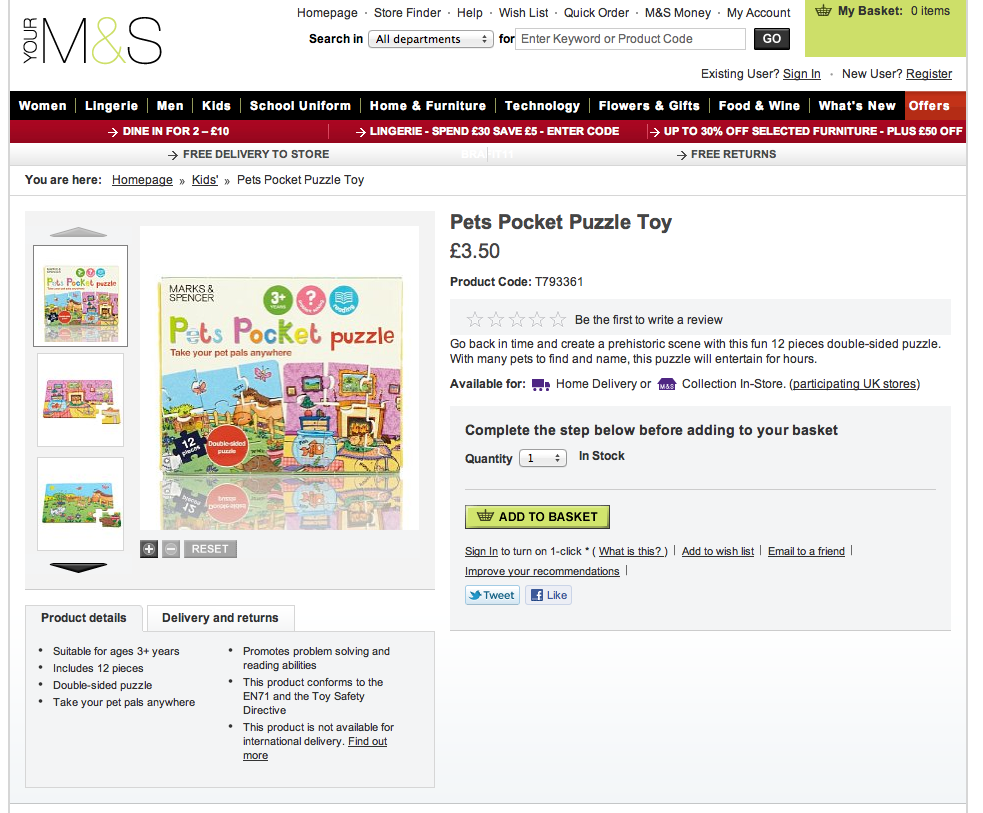Click the What is this? link
The width and height of the screenshot is (983, 813).
(631, 551)
